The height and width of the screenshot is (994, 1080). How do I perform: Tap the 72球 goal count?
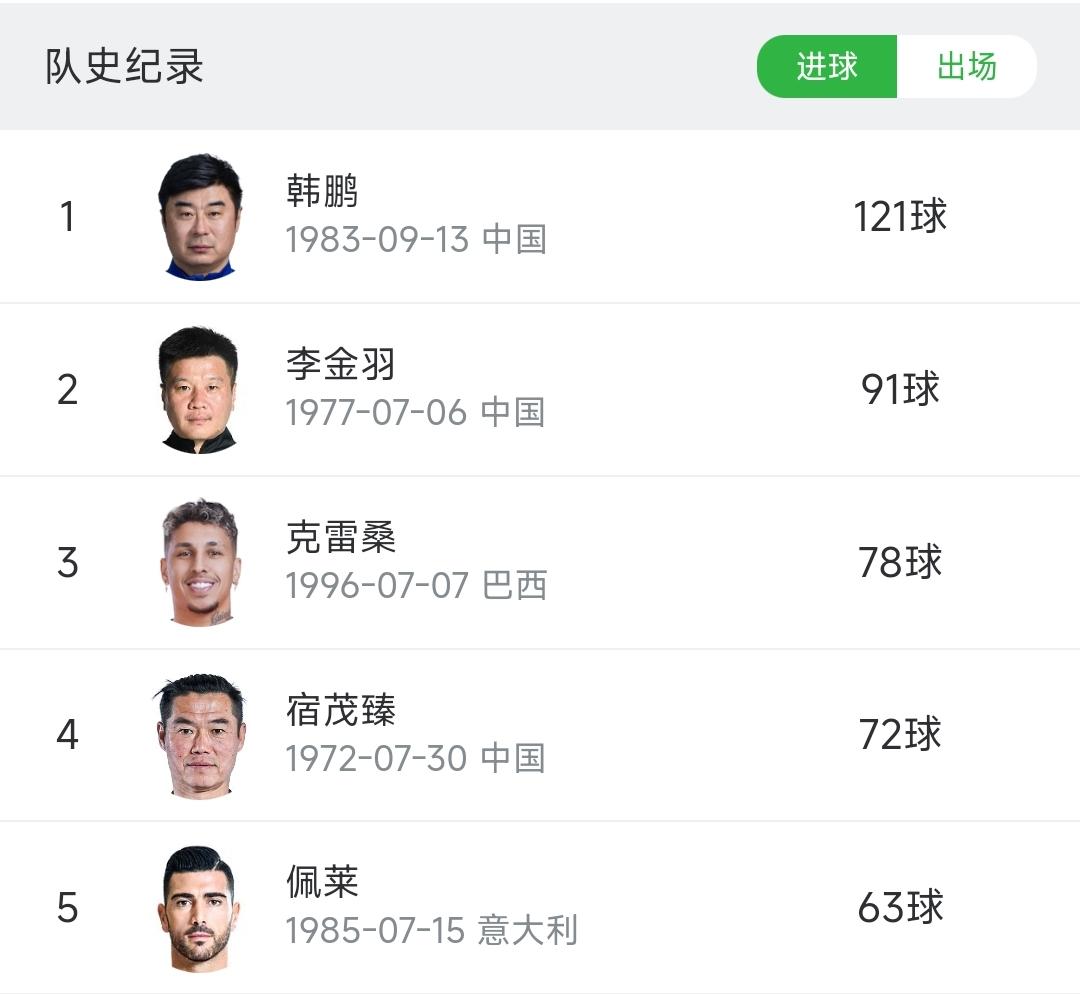tap(900, 735)
